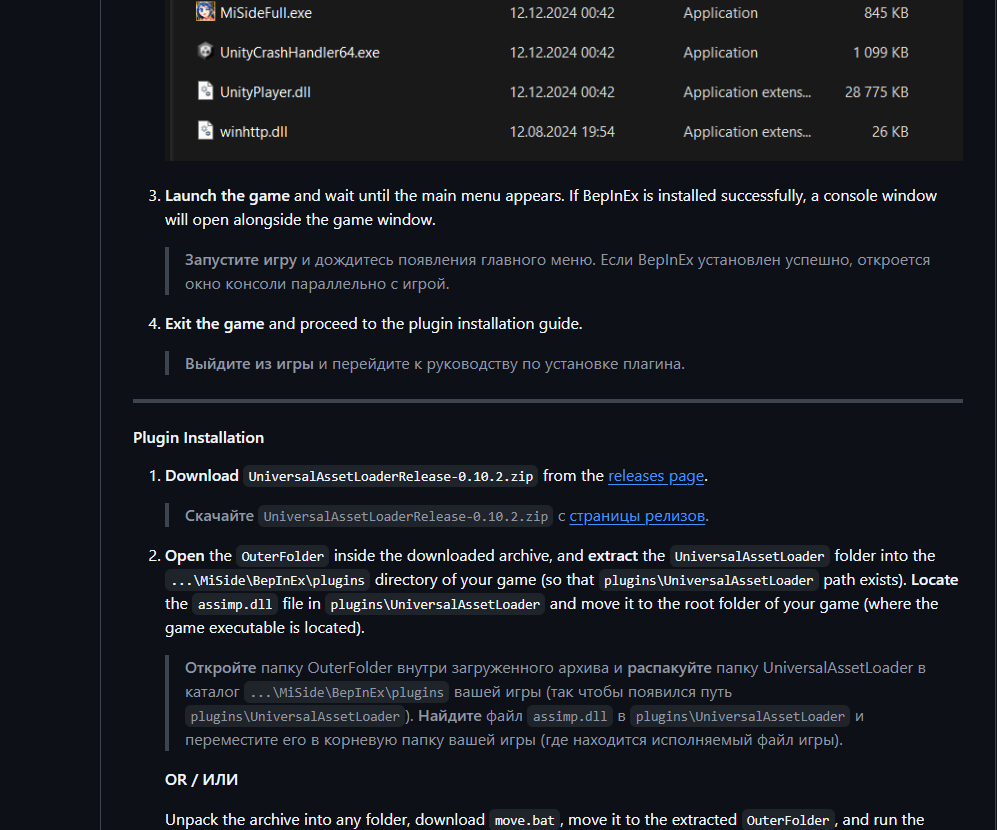Click the UnityCrashHandler64.exe file icon

point(205,52)
